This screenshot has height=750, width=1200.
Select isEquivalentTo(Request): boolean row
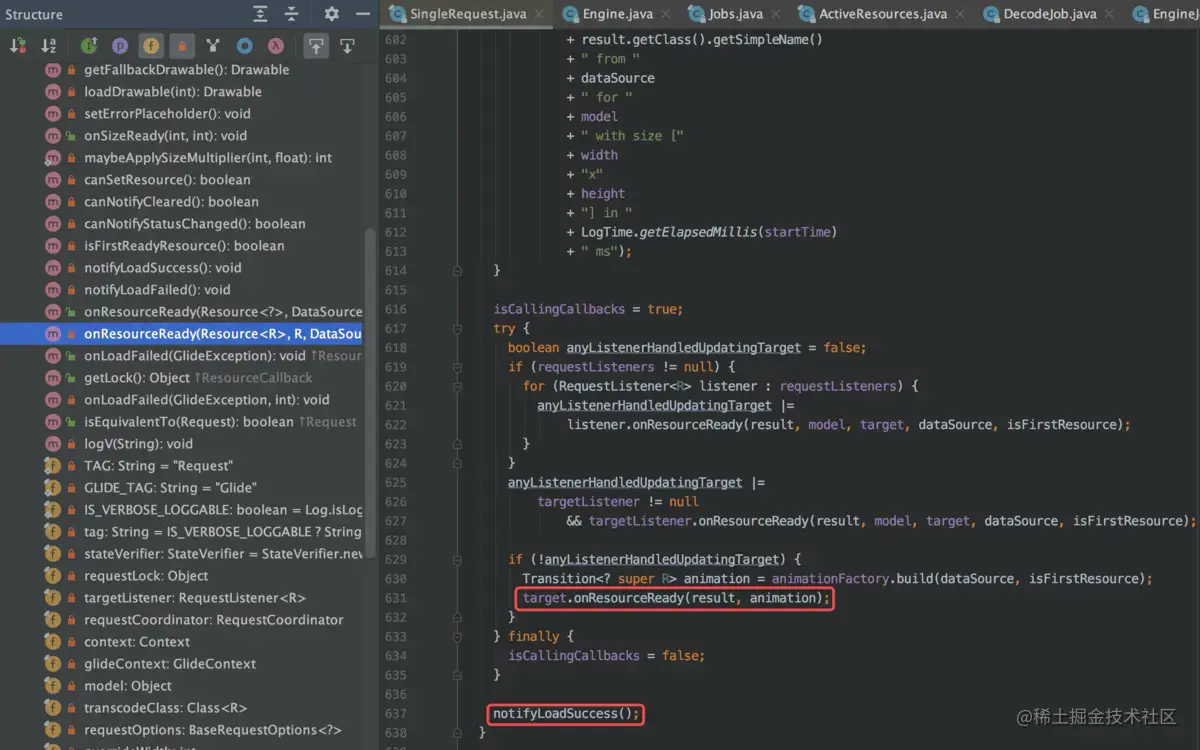pyautogui.click(x=220, y=422)
